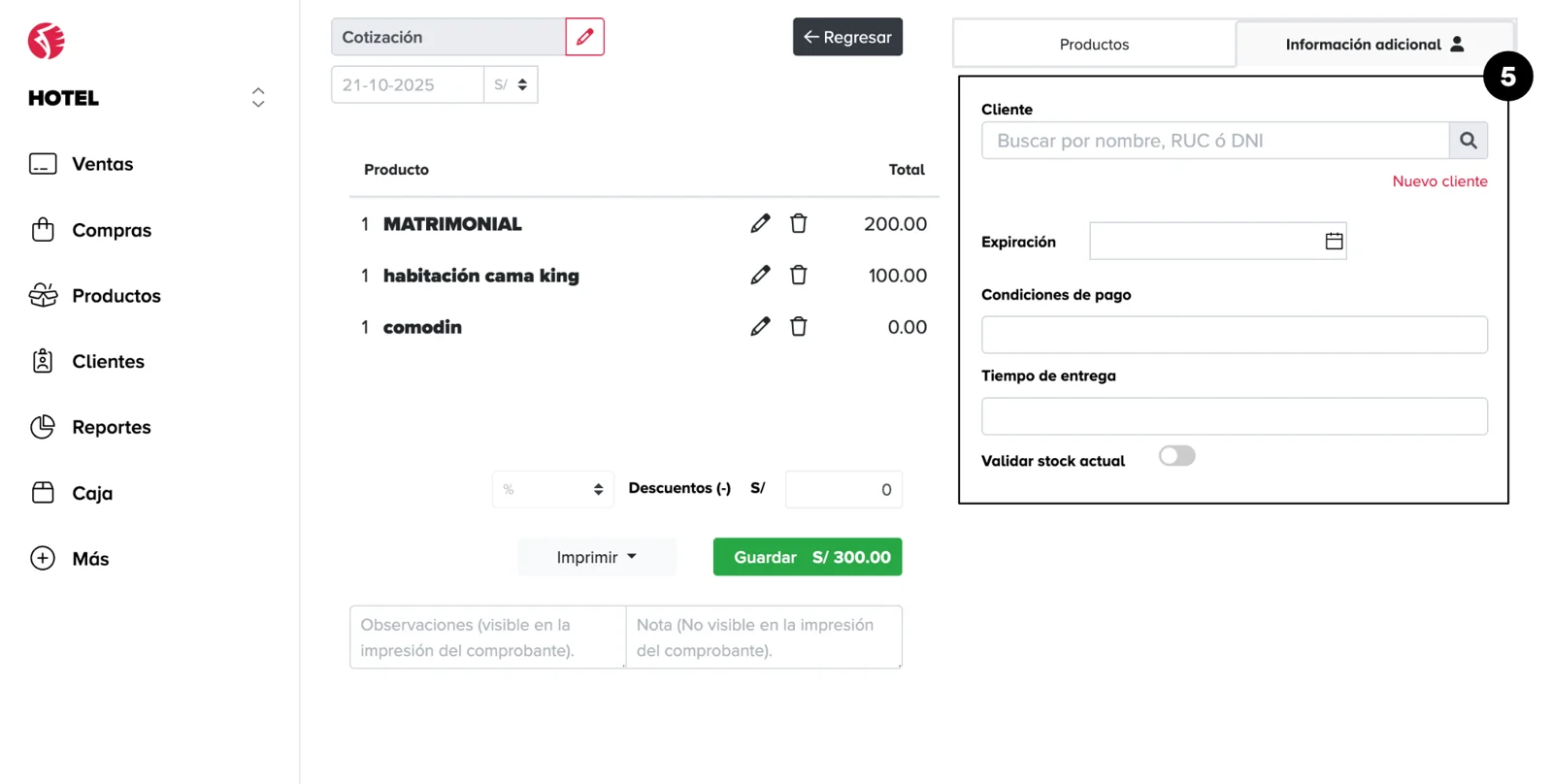Switch to the Productos tab

[x=1094, y=45]
